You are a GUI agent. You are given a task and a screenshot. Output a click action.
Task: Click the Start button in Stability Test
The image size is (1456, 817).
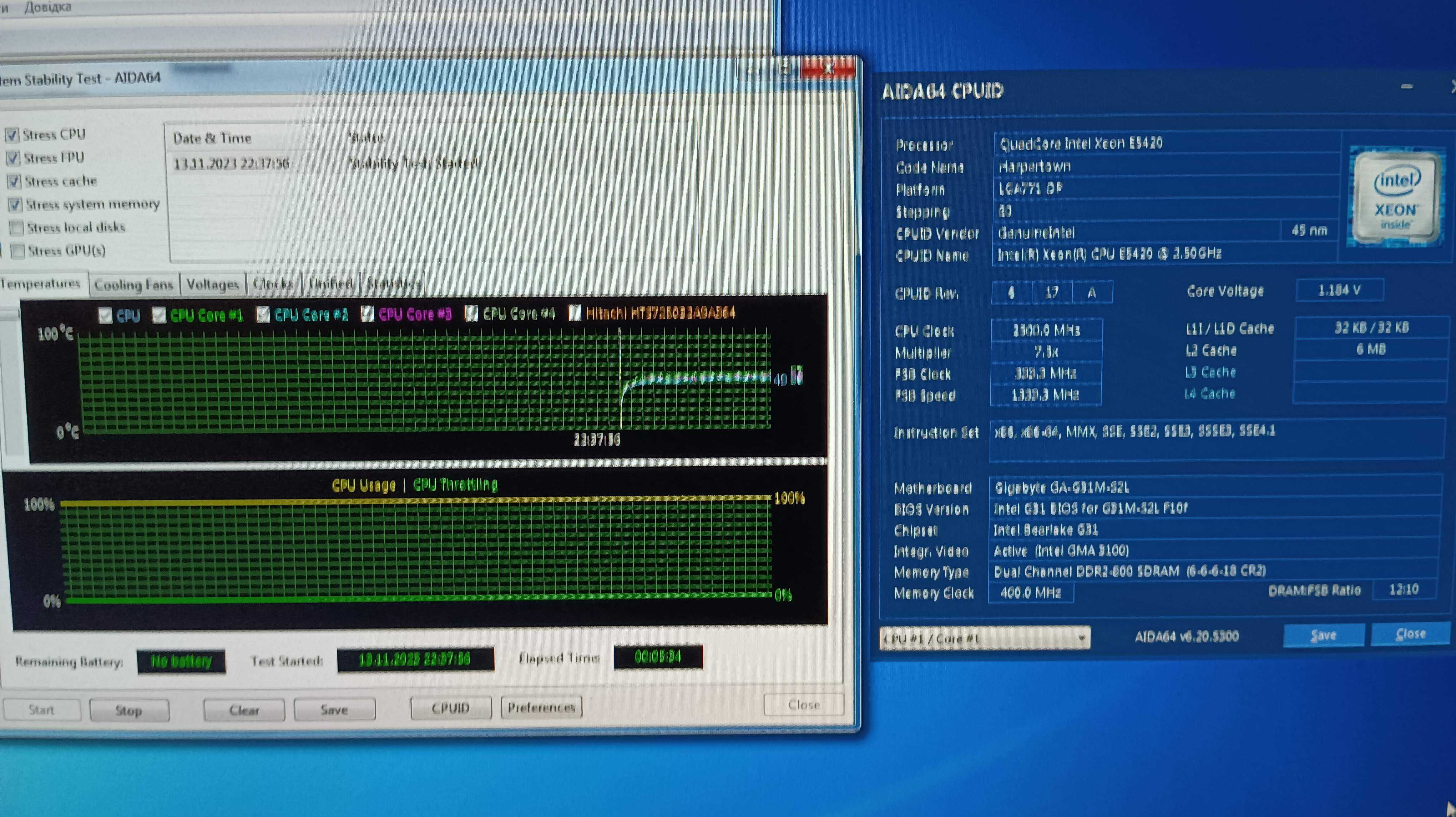pos(41,710)
